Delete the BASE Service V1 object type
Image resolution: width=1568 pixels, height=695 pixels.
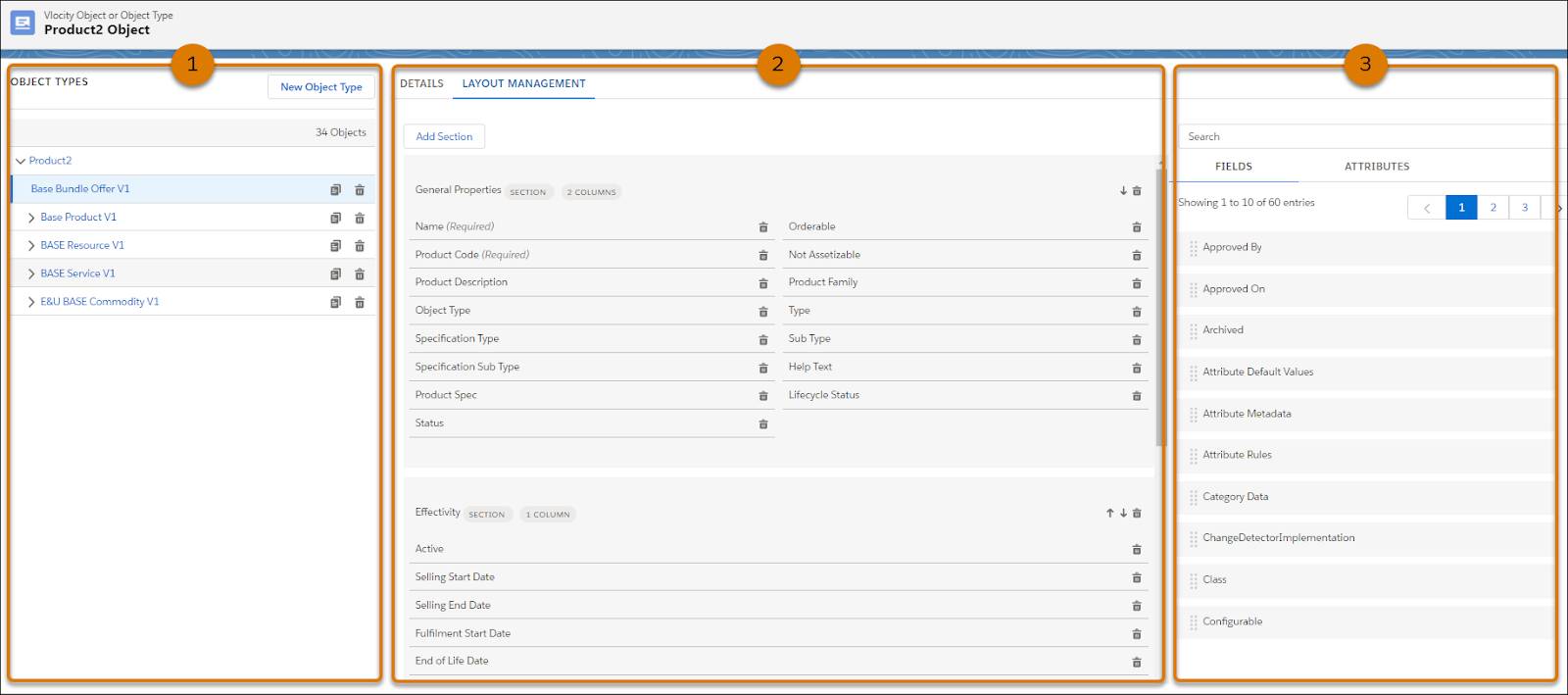pyautogui.click(x=360, y=274)
